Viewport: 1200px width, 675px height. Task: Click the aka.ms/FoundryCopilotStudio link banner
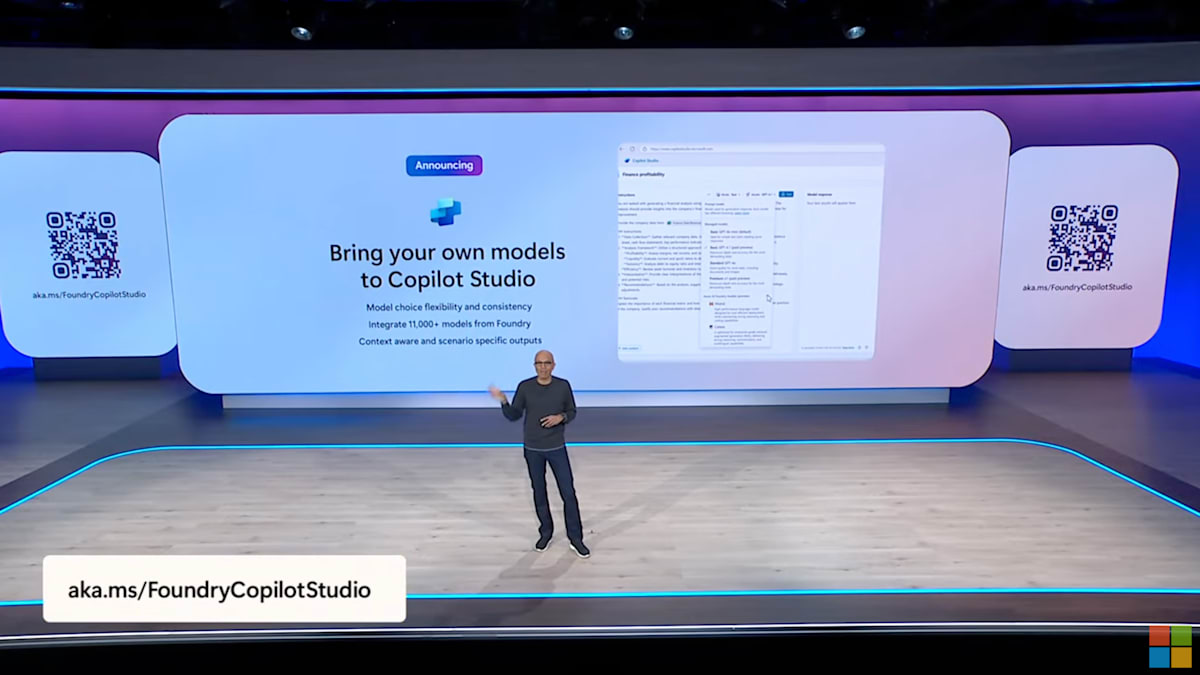[x=224, y=589]
